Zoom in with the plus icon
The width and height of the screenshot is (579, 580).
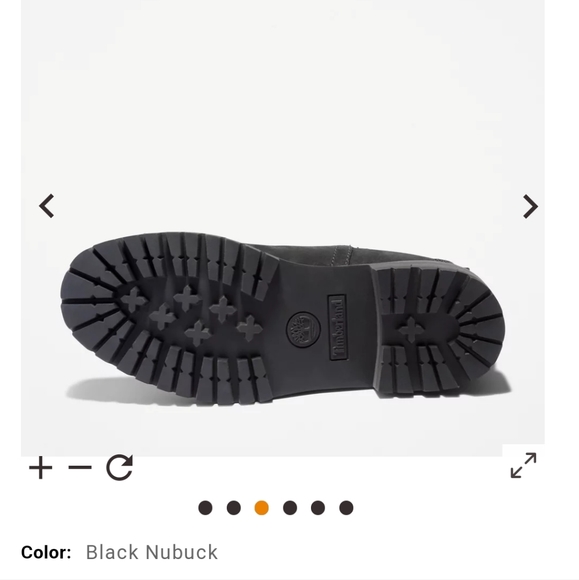click(41, 468)
